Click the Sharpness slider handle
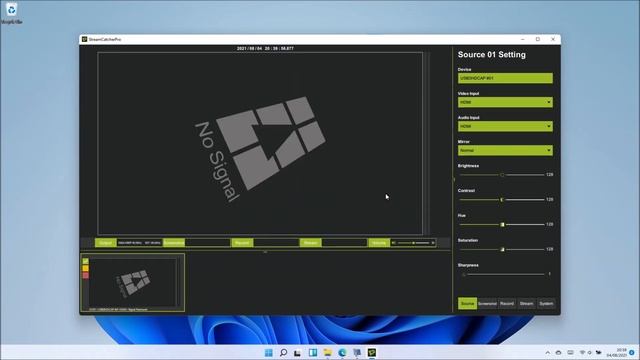Viewport: 640px width, 360px height. pyautogui.click(x=464, y=274)
